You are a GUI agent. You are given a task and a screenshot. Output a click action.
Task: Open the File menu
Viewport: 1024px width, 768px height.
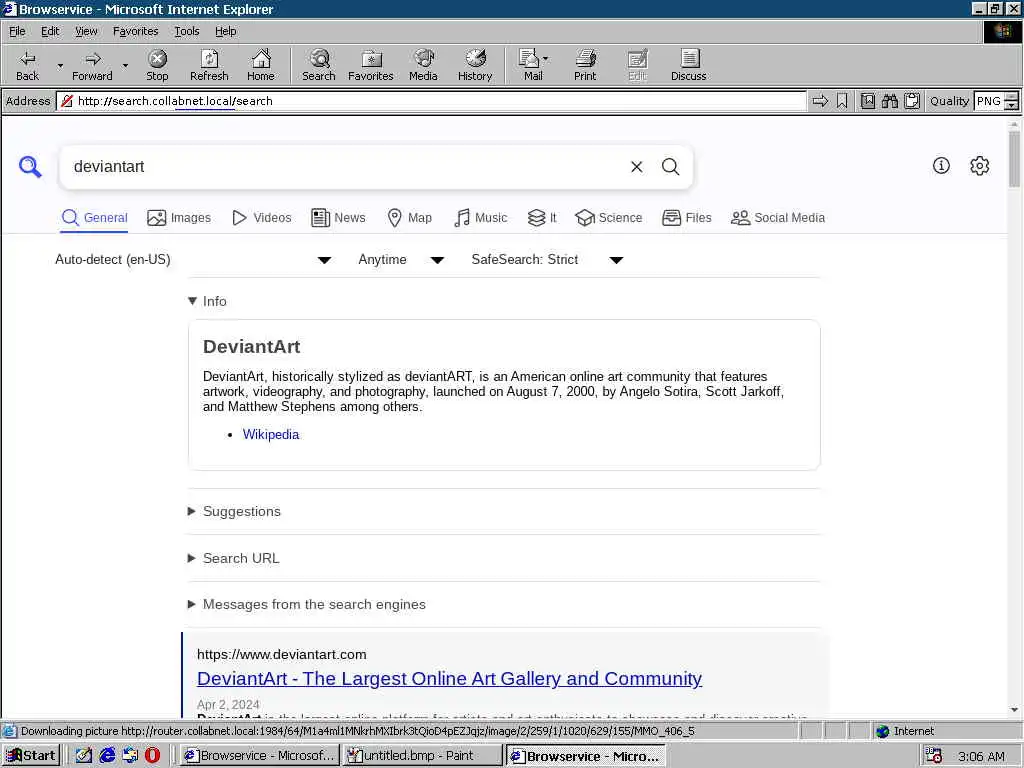(17, 31)
